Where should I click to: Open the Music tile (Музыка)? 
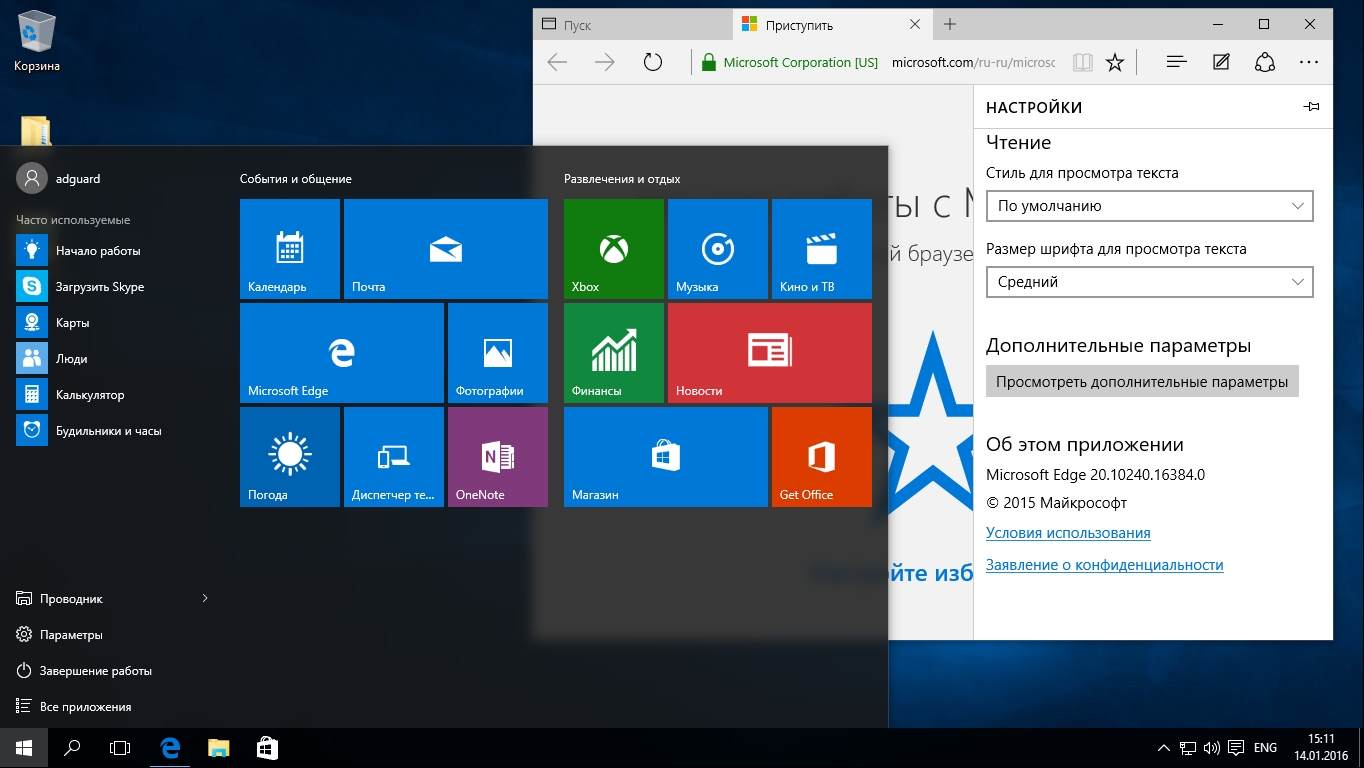tap(718, 249)
